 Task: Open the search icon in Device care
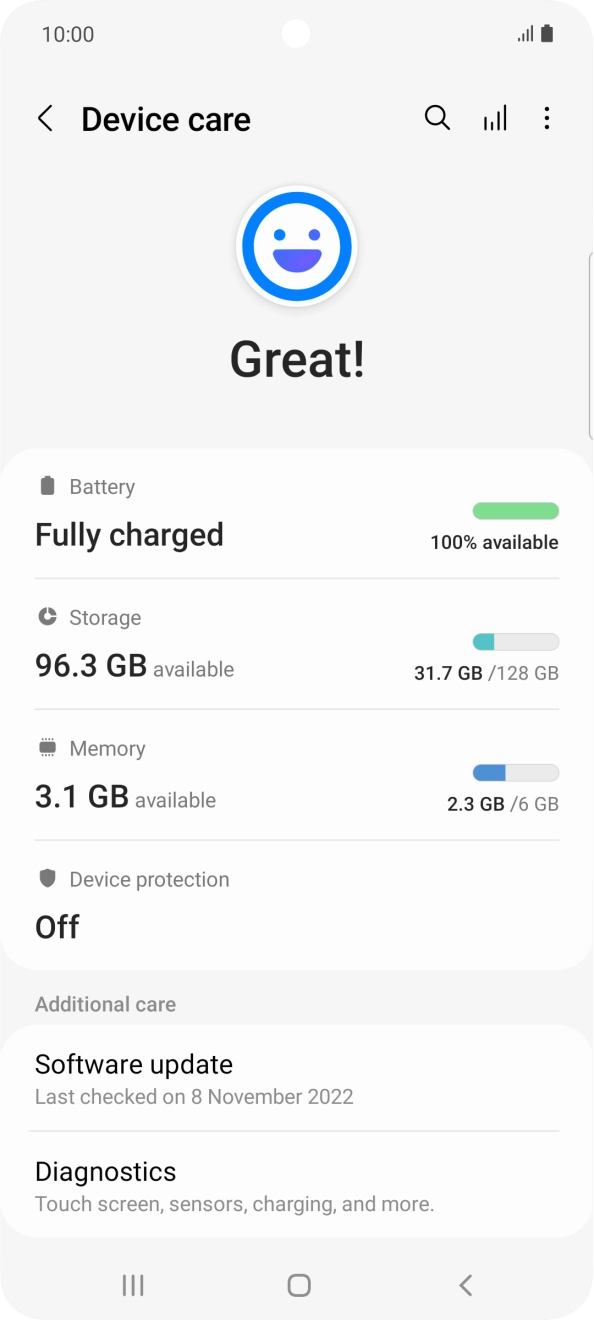[437, 118]
